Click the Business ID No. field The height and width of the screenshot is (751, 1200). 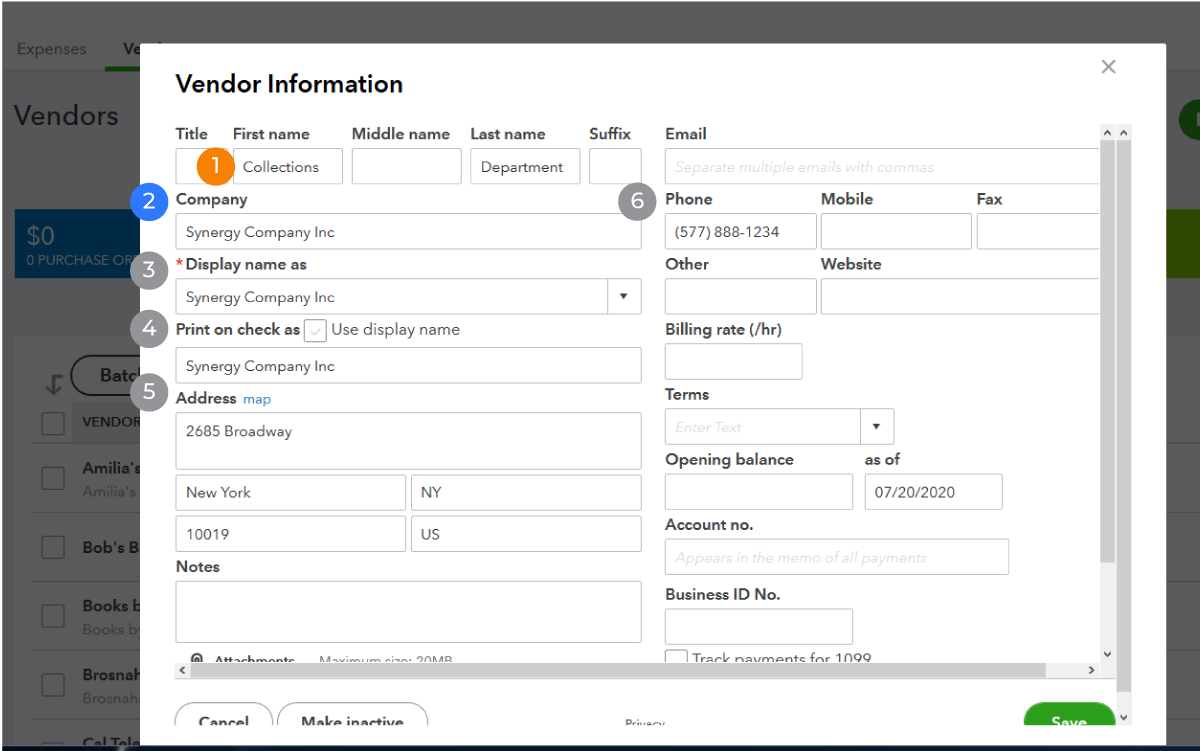point(759,626)
